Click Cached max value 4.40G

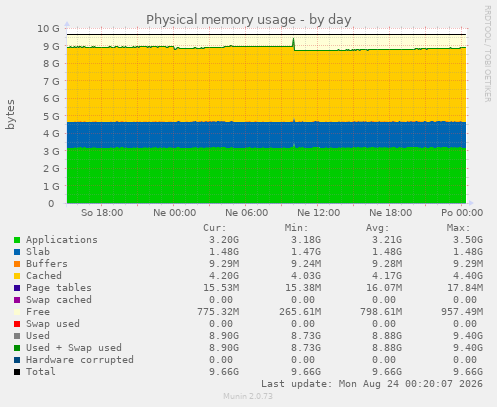tap(468, 276)
